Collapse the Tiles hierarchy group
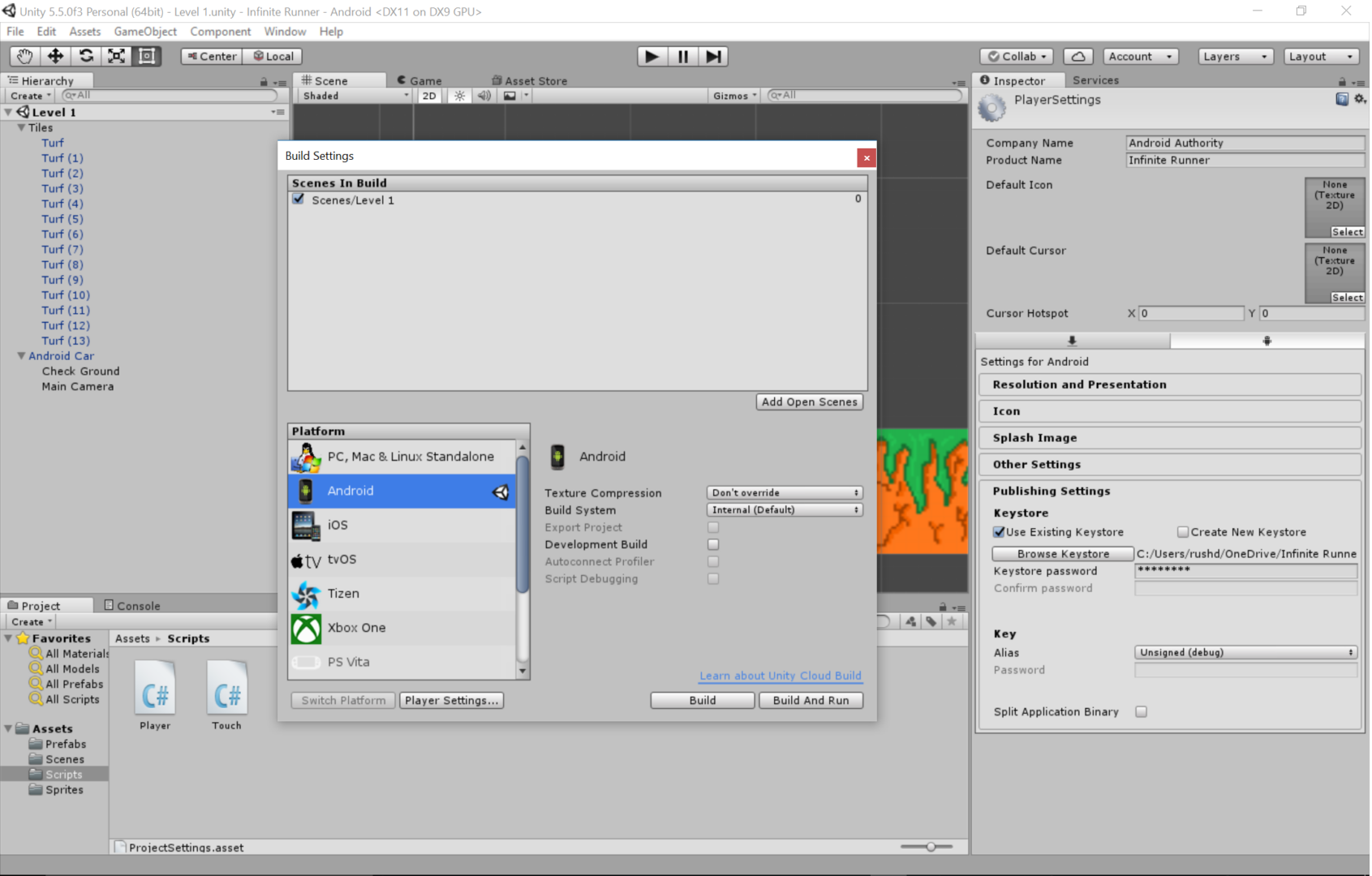The width and height of the screenshot is (1372, 876). pyautogui.click(x=21, y=127)
